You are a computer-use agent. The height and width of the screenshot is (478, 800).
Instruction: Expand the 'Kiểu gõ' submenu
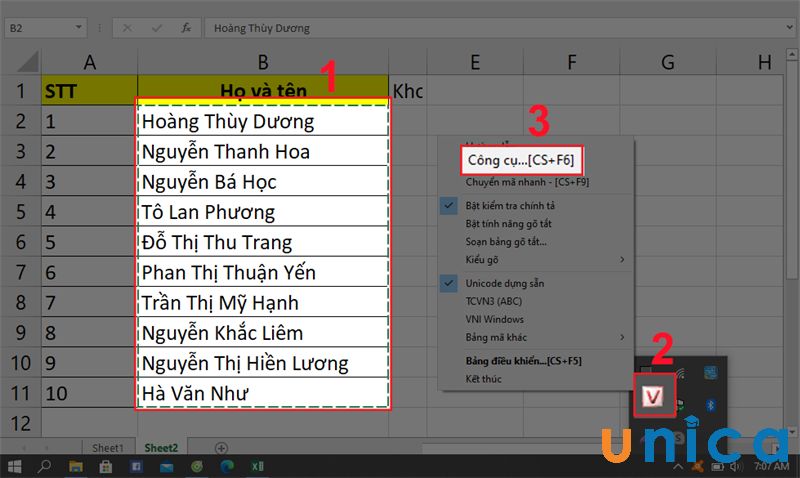tap(622, 260)
